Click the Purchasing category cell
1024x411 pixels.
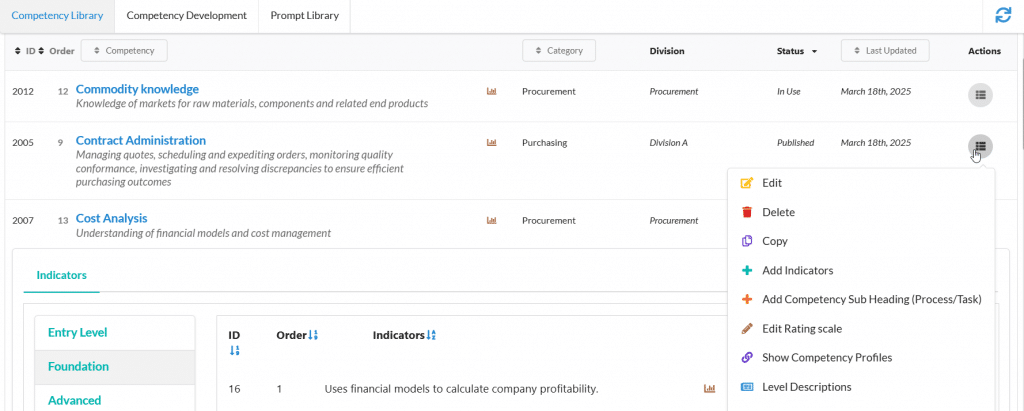tap(545, 142)
